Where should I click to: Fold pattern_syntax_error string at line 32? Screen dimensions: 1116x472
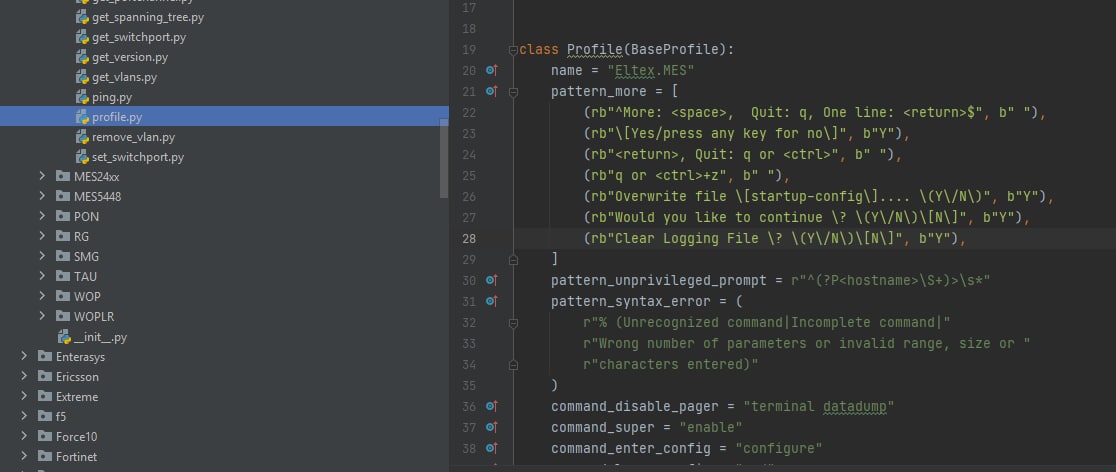(513, 322)
